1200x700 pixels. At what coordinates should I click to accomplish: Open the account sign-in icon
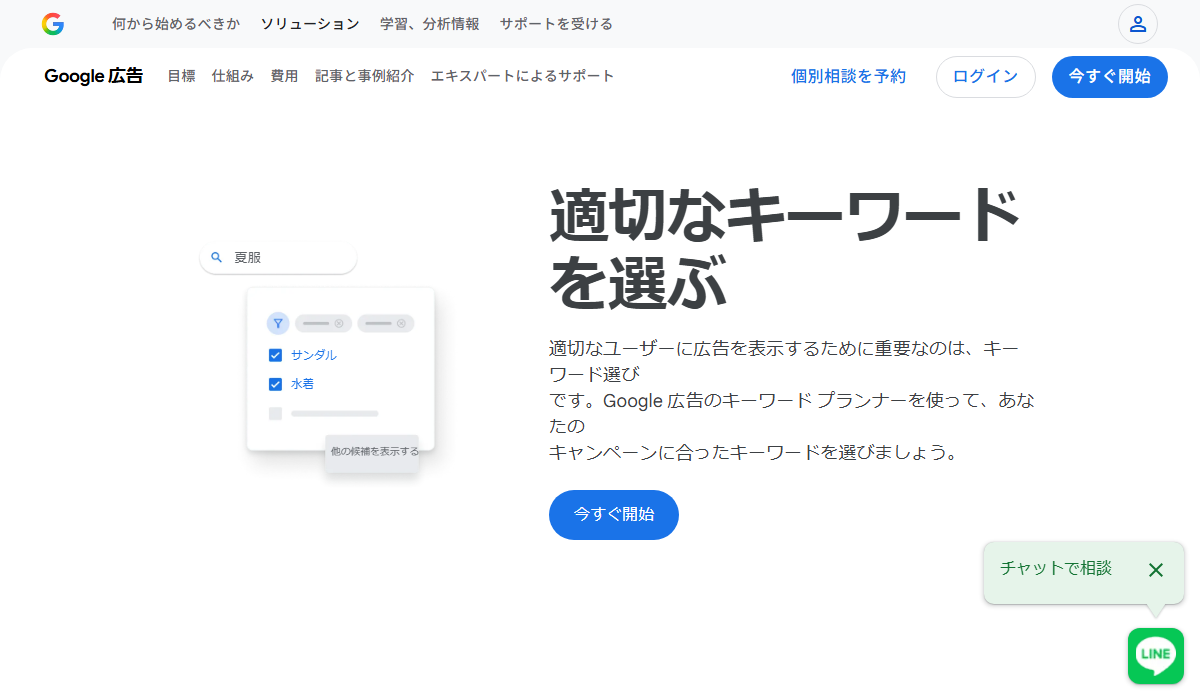[x=1137, y=24]
